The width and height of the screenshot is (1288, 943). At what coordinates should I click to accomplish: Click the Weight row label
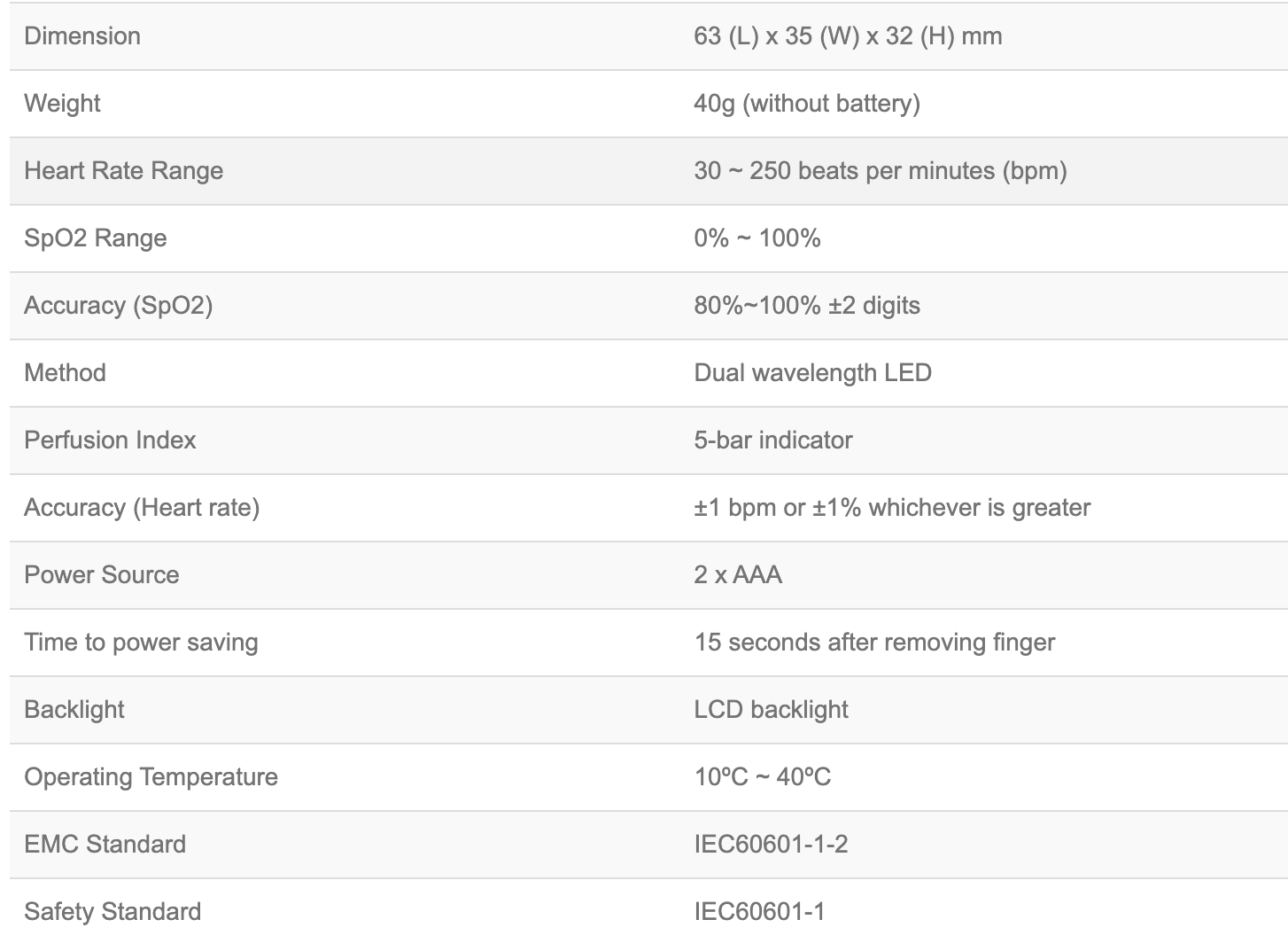[x=62, y=104]
